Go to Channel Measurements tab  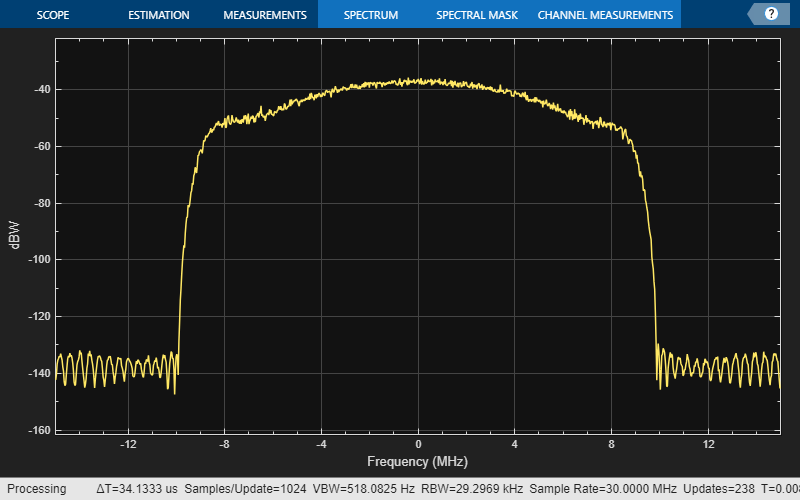(x=605, y=15)
